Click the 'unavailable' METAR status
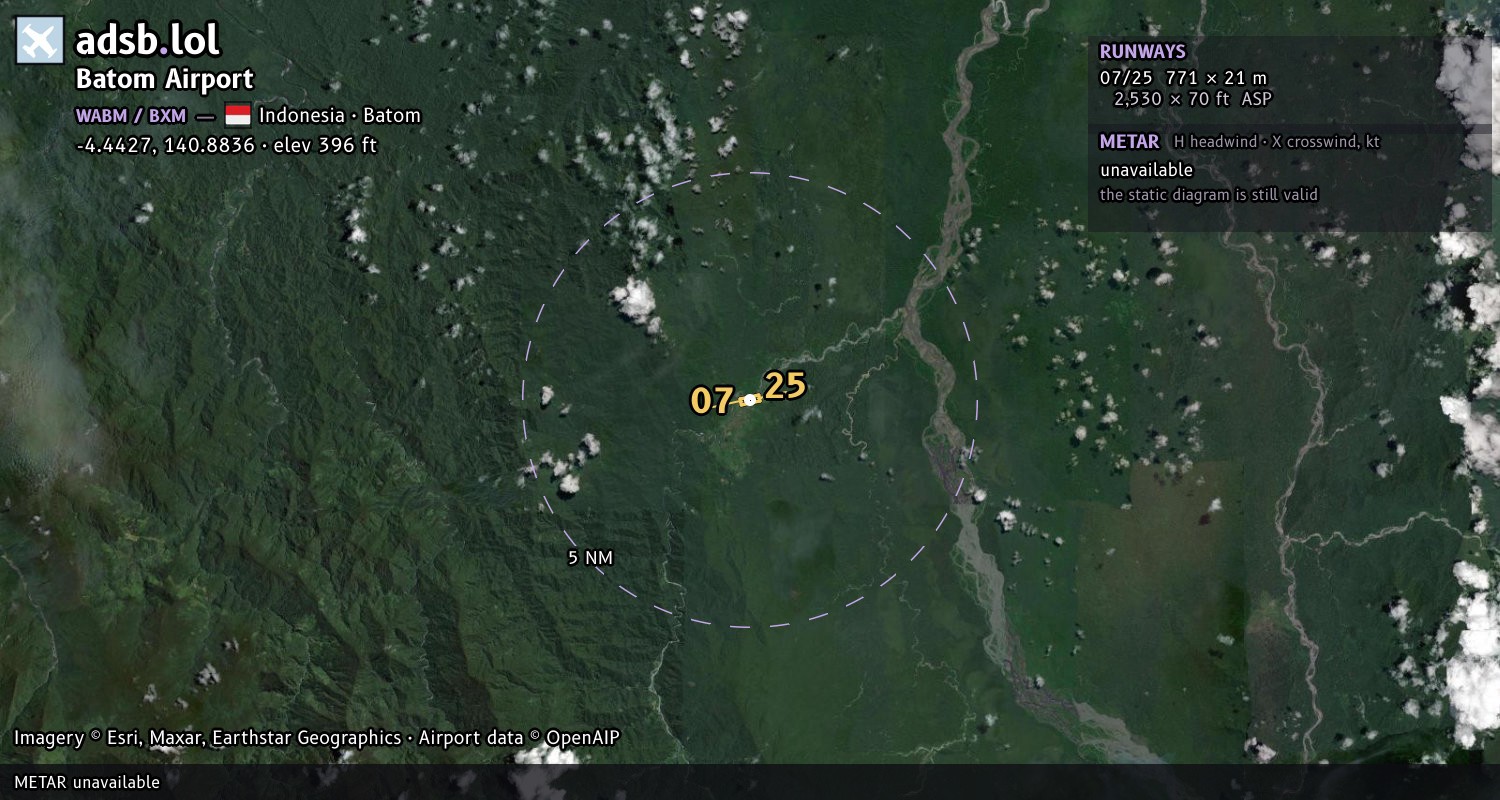 (x=1146, y=170)
